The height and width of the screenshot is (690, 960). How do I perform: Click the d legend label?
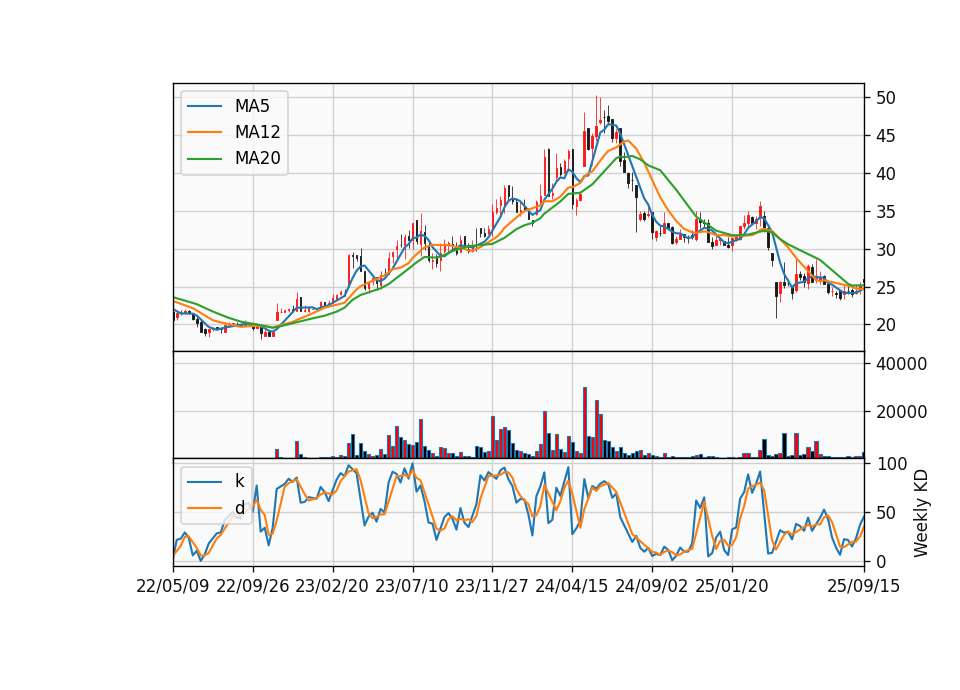239,508
